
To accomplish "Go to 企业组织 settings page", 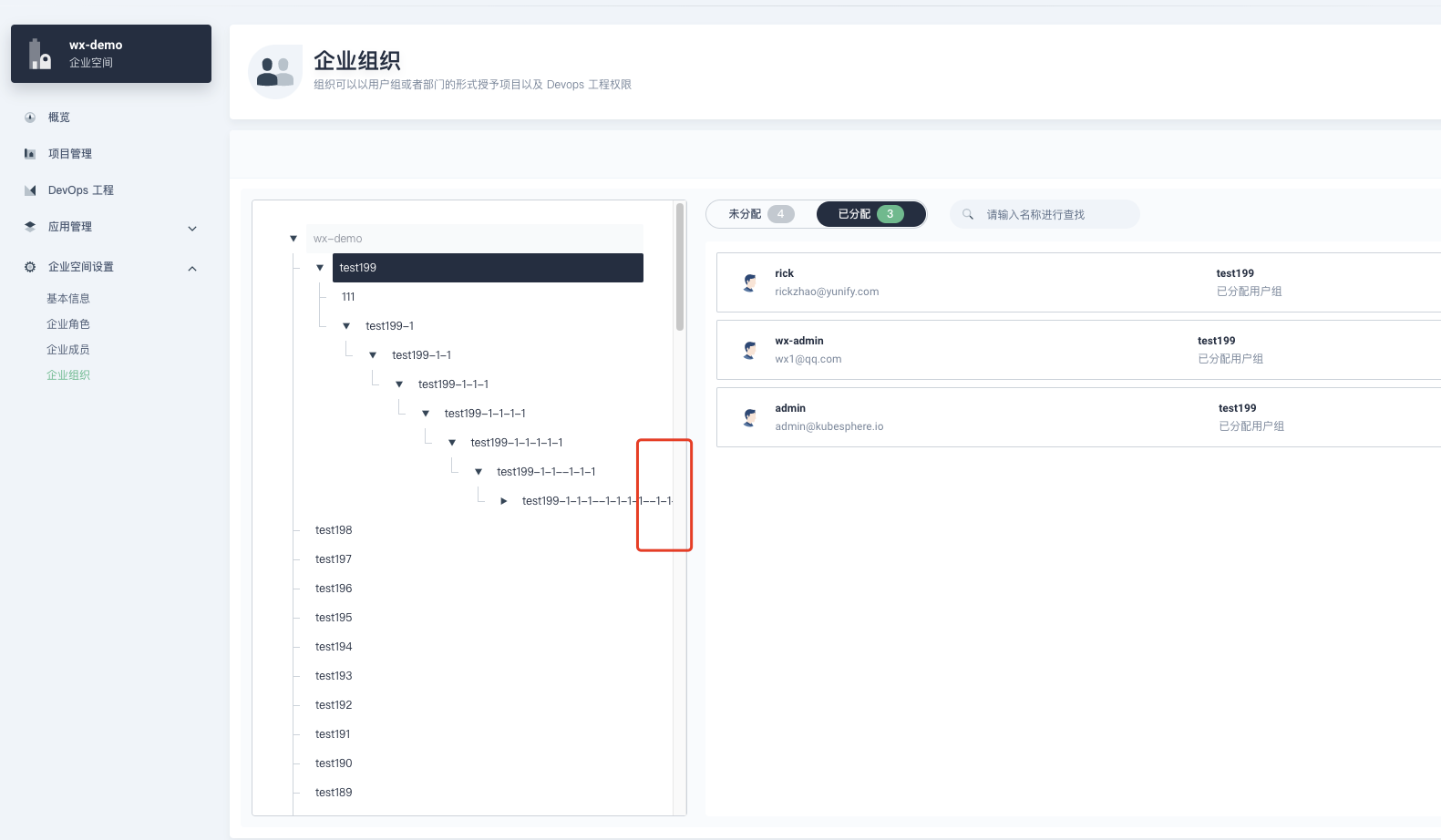I will coord(68,375).
